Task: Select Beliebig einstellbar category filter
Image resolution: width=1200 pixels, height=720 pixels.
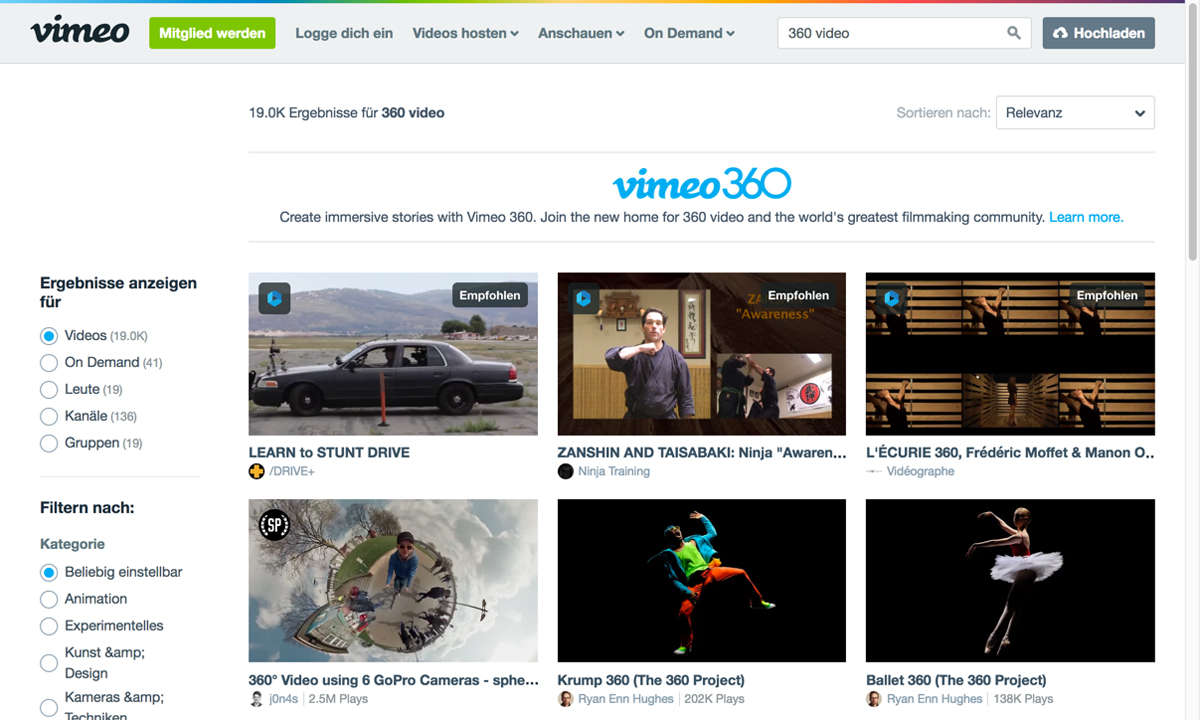Action: pos(48,572)
